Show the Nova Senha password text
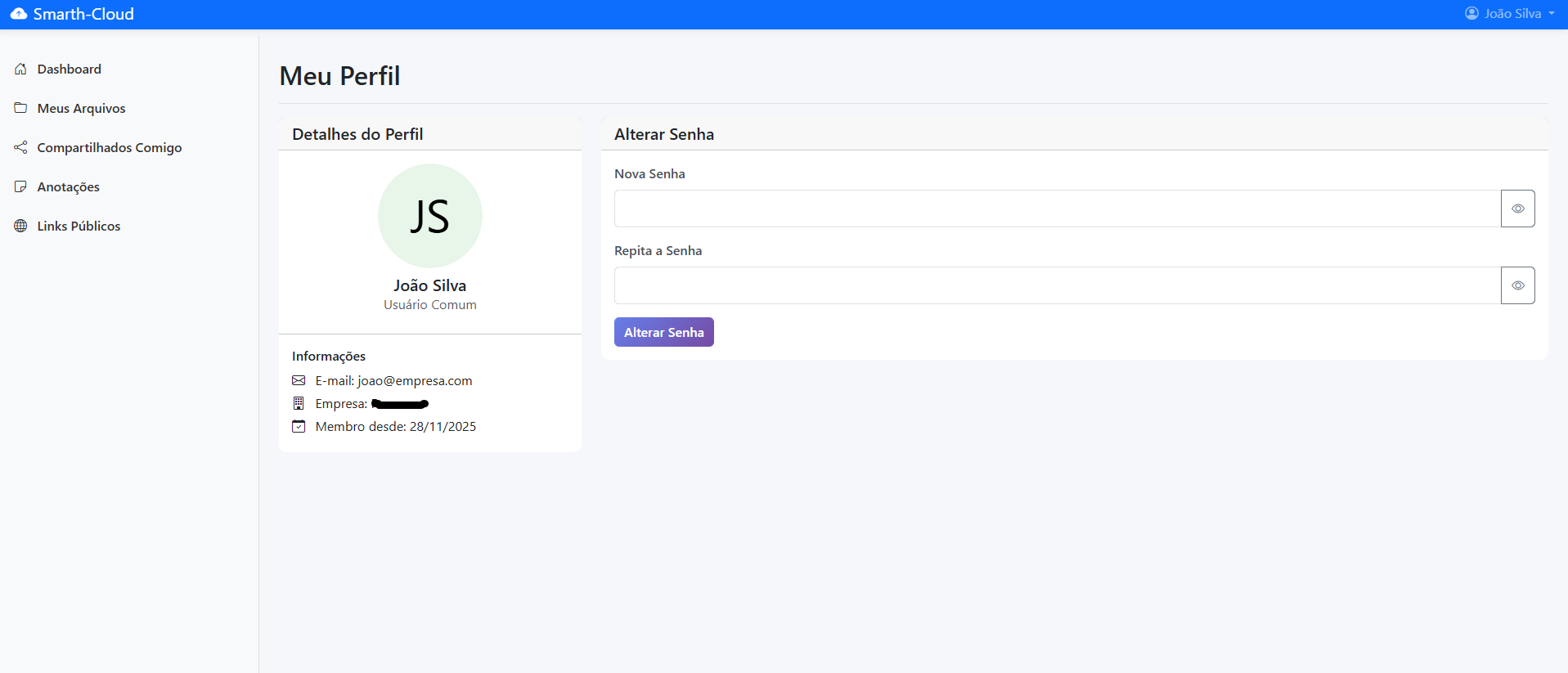This screenshot has height=673, width=1568. click(1517, 209)
